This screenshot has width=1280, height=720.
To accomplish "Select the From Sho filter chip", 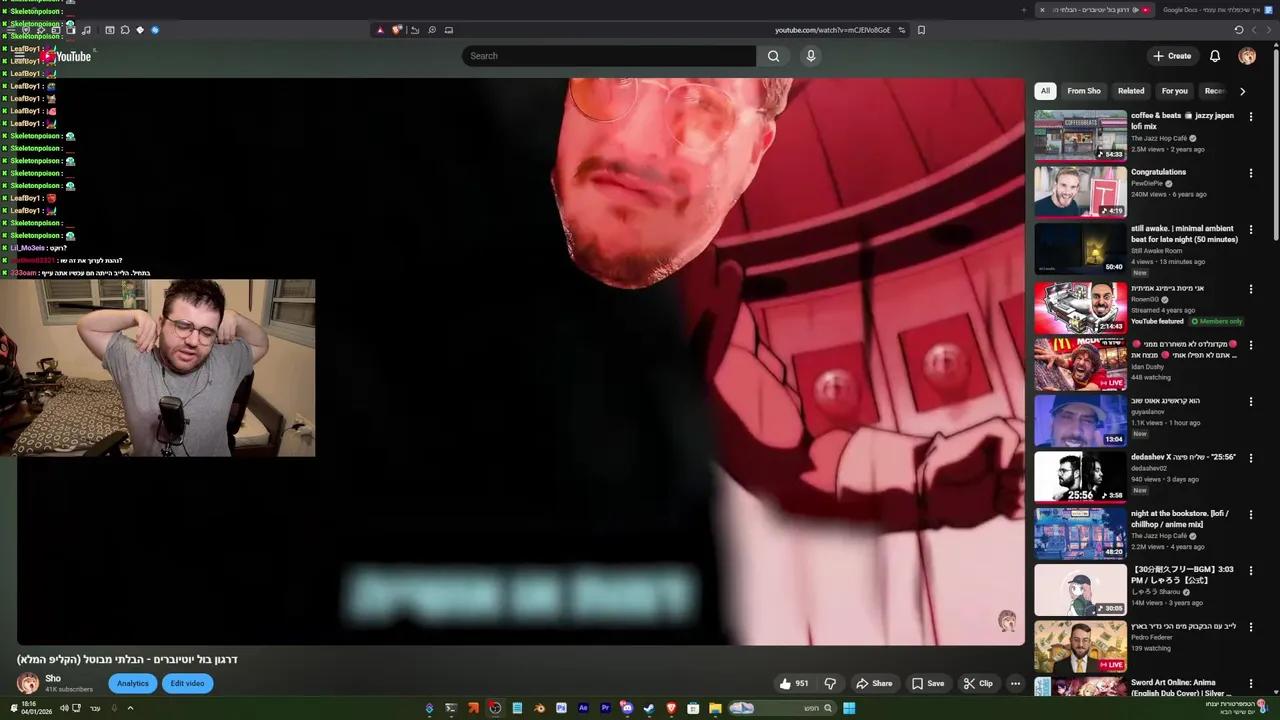I will [x=1084, y=91].
